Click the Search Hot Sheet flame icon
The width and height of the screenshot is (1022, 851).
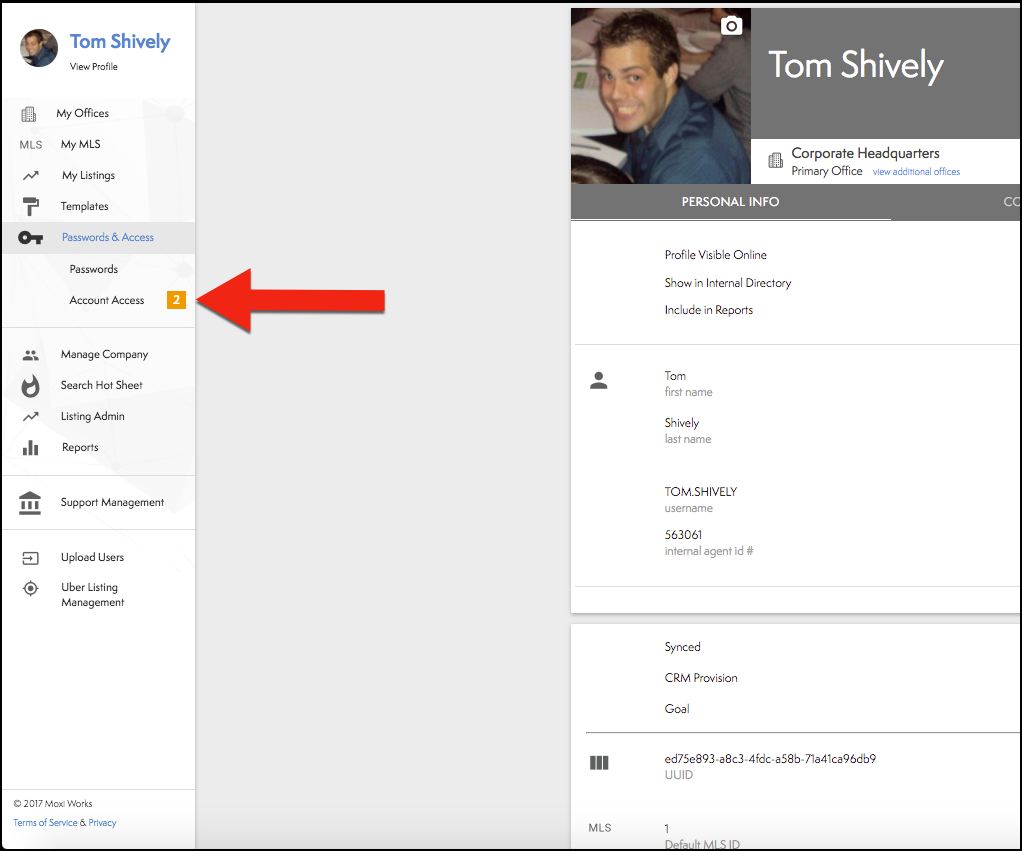(30, 386)
